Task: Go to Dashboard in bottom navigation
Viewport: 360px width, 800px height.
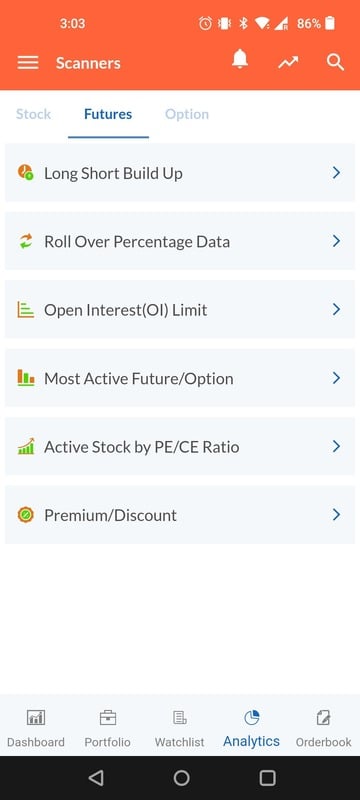Action: (36, 729)
